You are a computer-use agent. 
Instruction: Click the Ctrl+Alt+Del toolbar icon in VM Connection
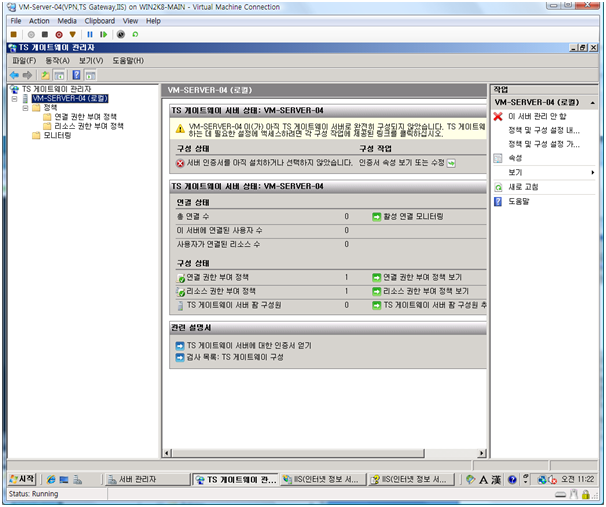[14, 34]
